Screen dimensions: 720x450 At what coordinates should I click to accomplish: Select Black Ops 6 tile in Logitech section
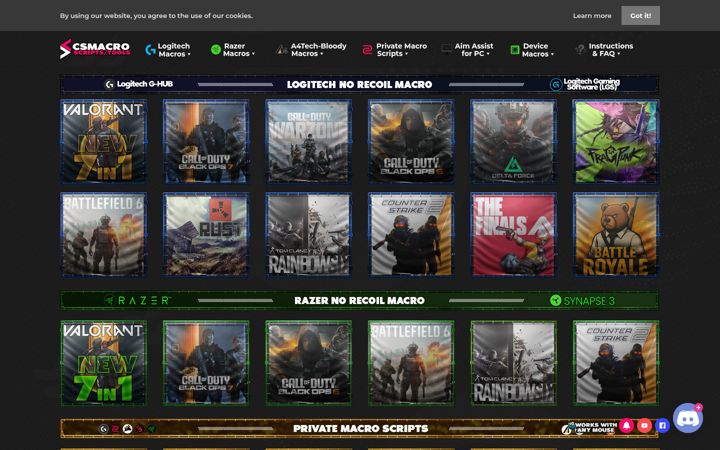click(x=411, y=141)
